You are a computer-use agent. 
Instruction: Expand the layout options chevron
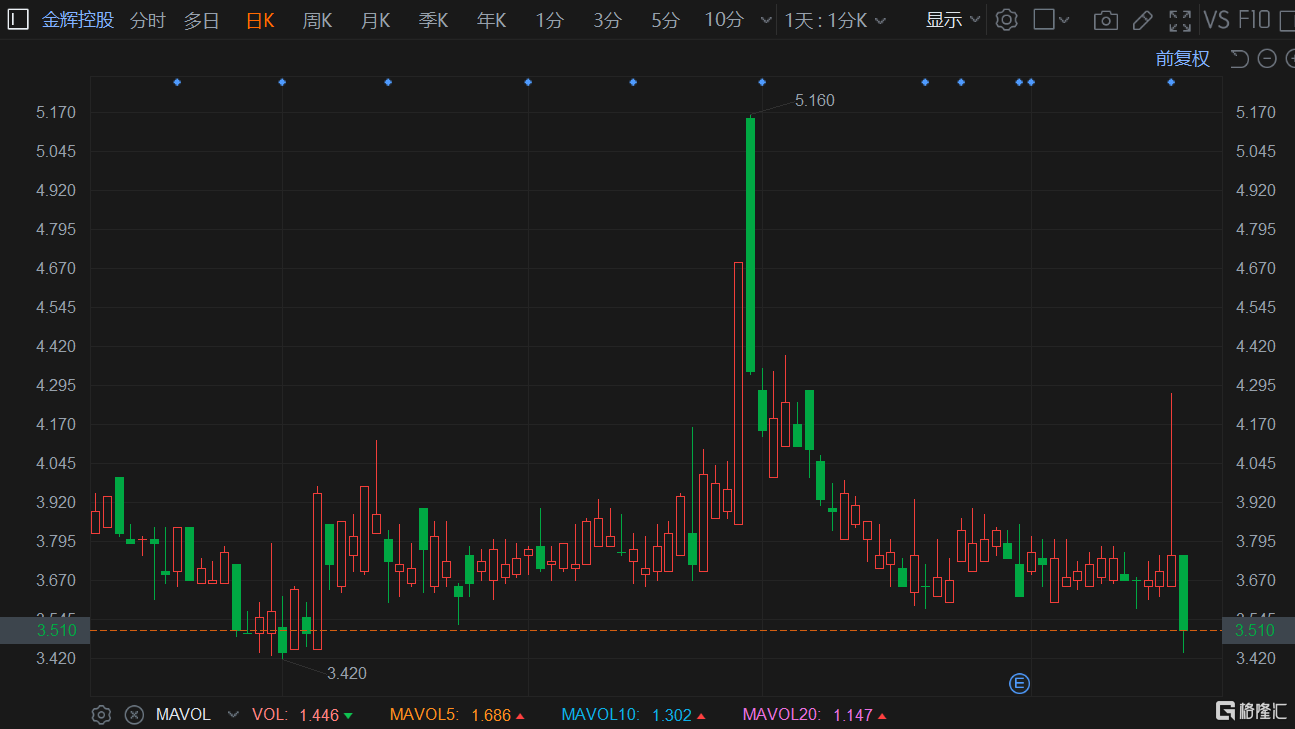(x=1064, y=20)
